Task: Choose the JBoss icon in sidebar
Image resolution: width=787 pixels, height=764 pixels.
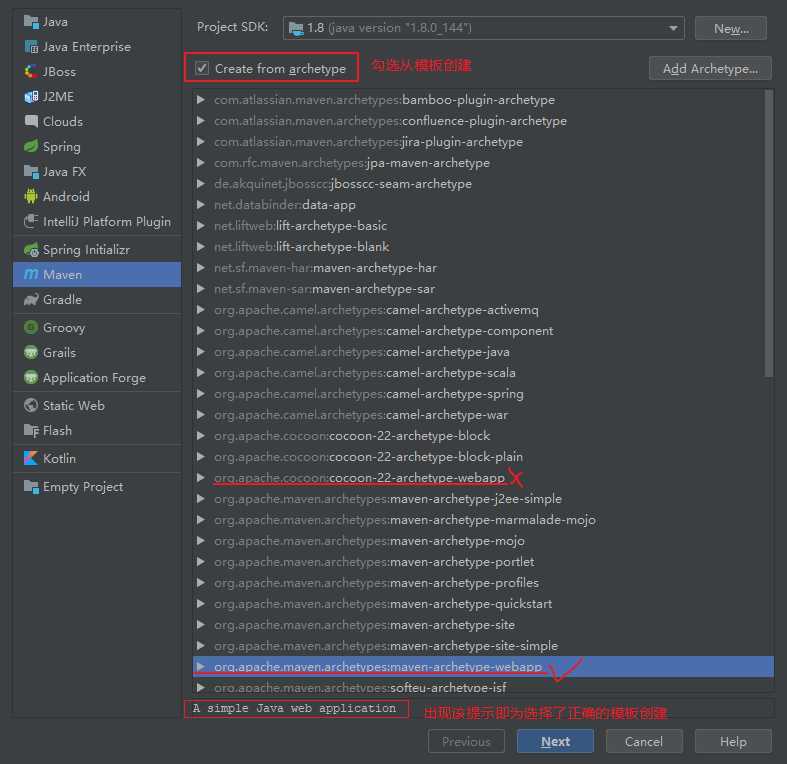Action: click(x=31, y=72)
